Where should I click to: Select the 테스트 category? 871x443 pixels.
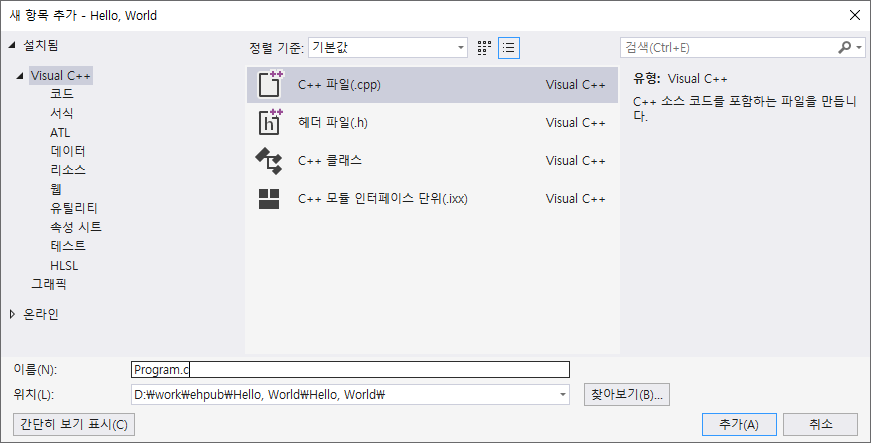pos(68,245)
